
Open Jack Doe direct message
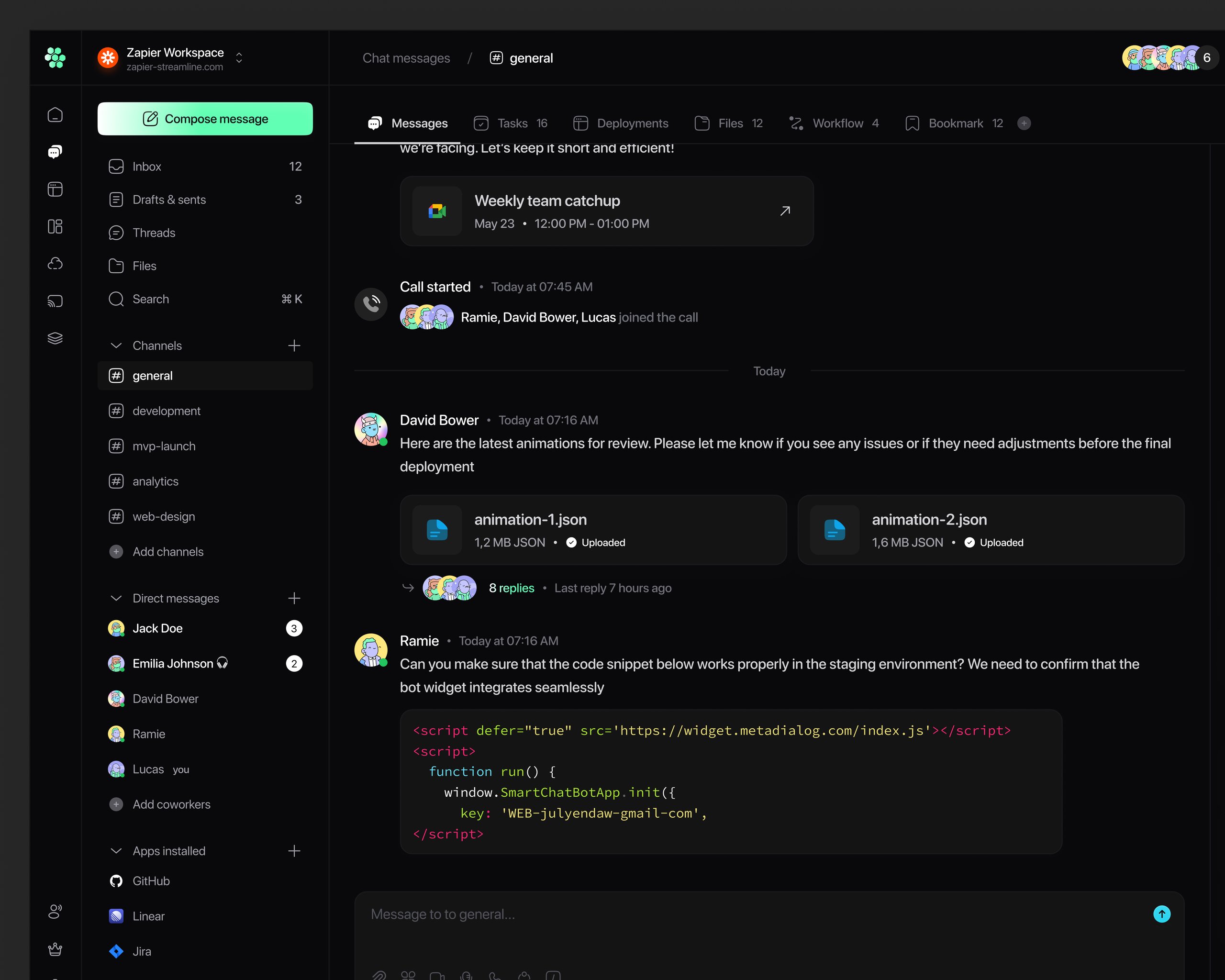[205, 628]
